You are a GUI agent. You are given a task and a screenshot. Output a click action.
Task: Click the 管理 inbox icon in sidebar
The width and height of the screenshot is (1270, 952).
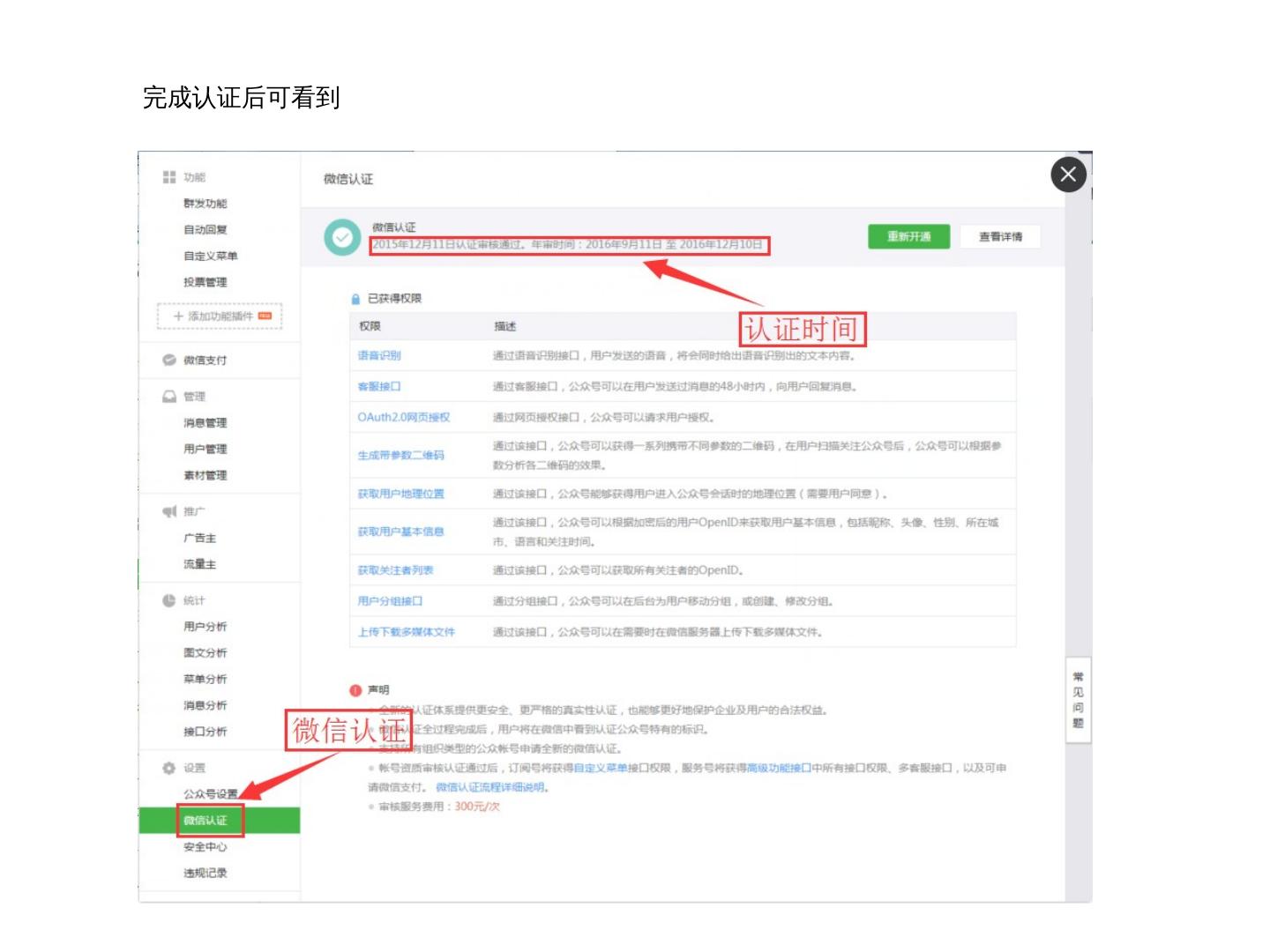click(169, 397)
